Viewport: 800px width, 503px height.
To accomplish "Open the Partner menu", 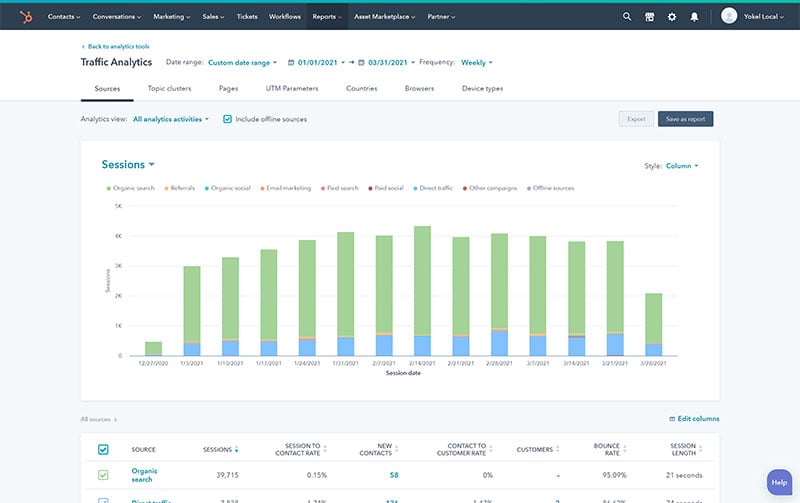I will (441, 17).
